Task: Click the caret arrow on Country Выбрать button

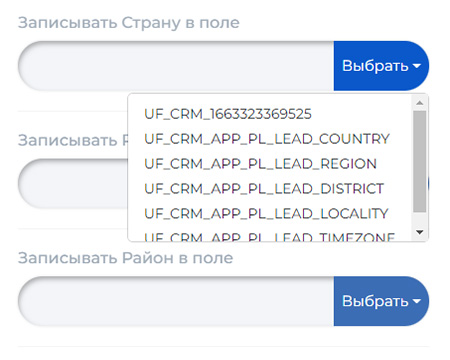Action: (x=417, y=66)
